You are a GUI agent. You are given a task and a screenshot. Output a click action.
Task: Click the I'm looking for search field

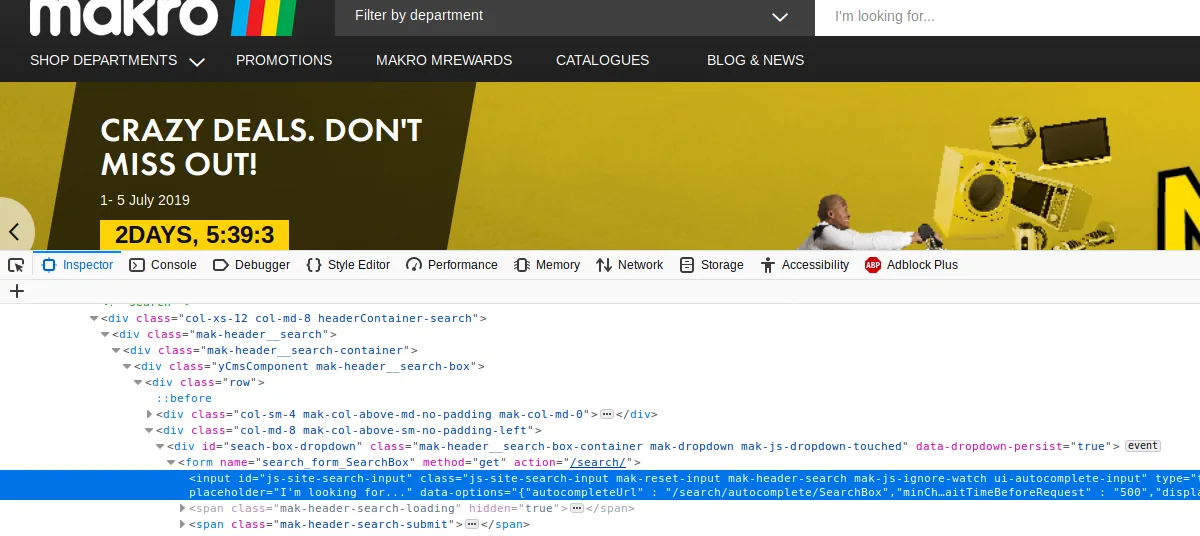[x=1007, y=16]
